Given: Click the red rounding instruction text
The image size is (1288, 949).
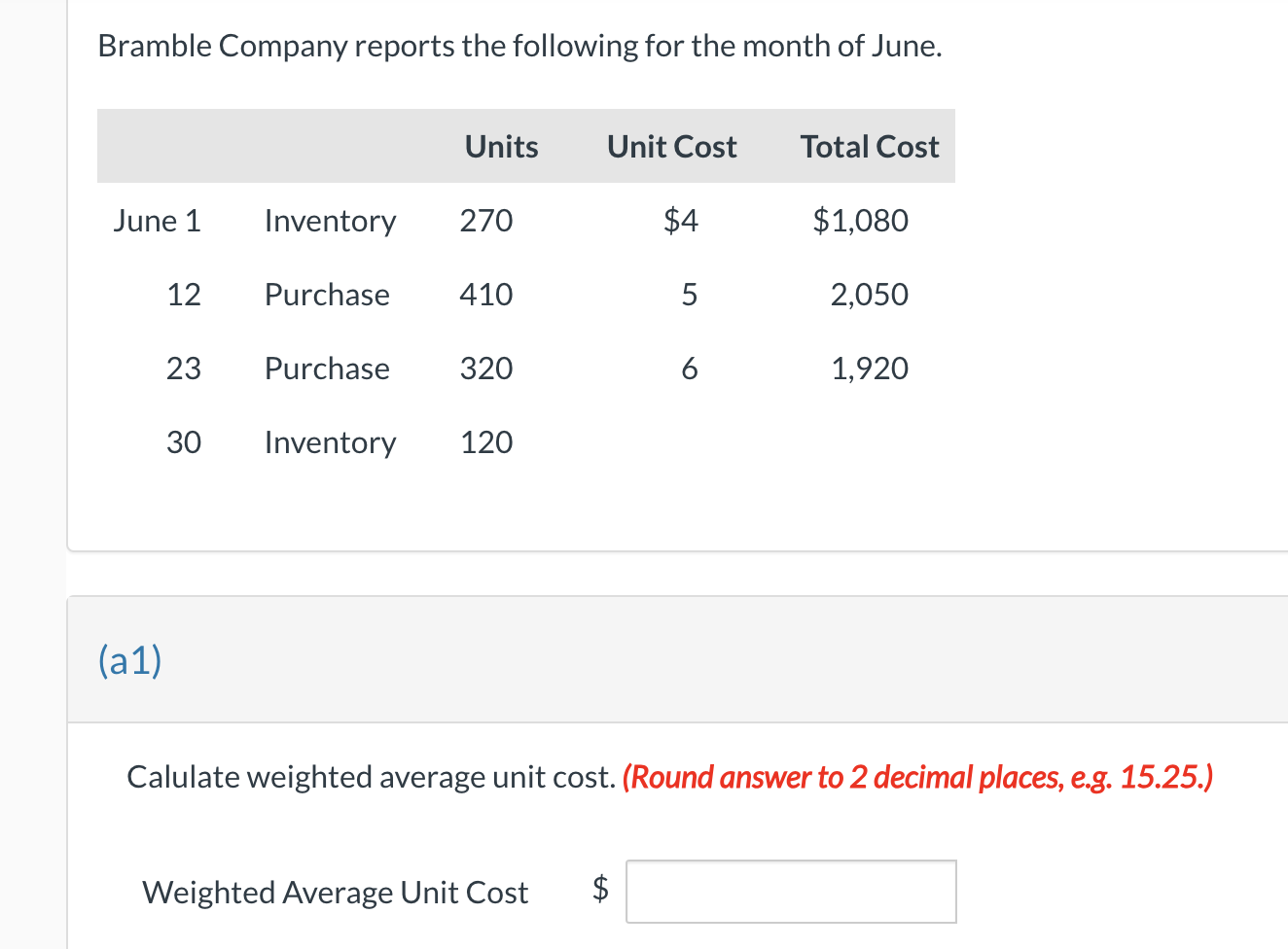Looking at the screenshot, I should (x=917, y=778).
